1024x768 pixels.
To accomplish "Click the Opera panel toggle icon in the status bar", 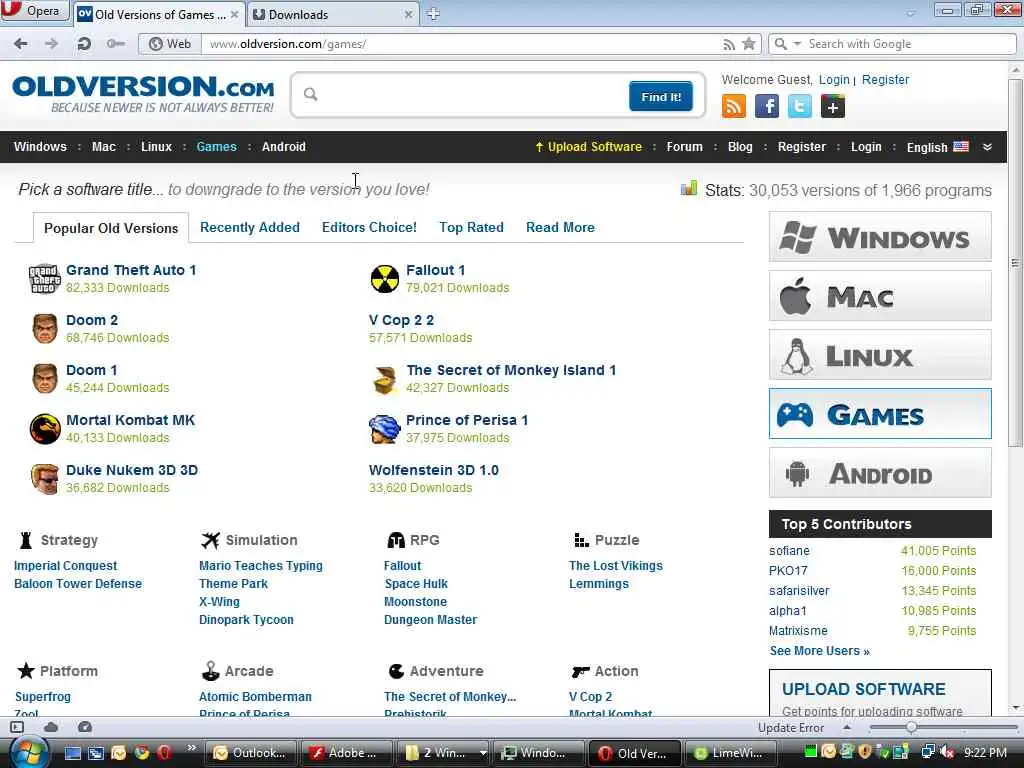I will coord(17,727).
